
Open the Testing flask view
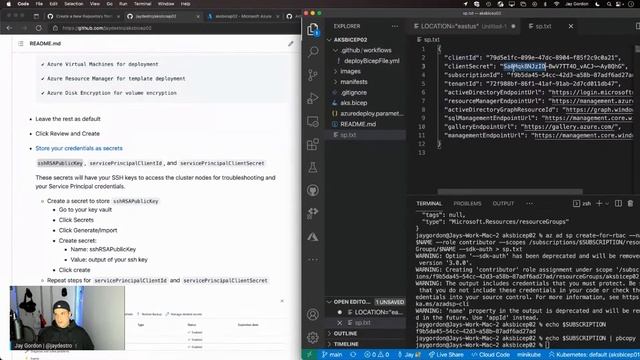(x=313, y=167)
